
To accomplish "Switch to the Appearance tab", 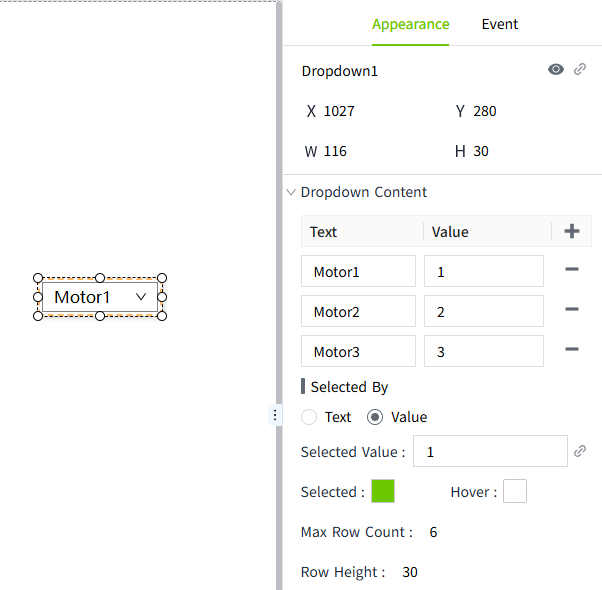I will pyautogui.click(x=410, y=25).
